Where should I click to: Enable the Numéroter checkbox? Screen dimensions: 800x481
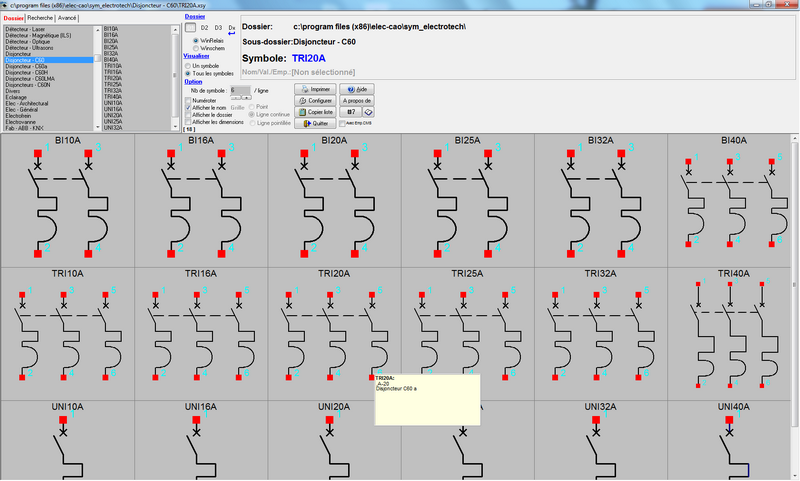coord(188,100)
